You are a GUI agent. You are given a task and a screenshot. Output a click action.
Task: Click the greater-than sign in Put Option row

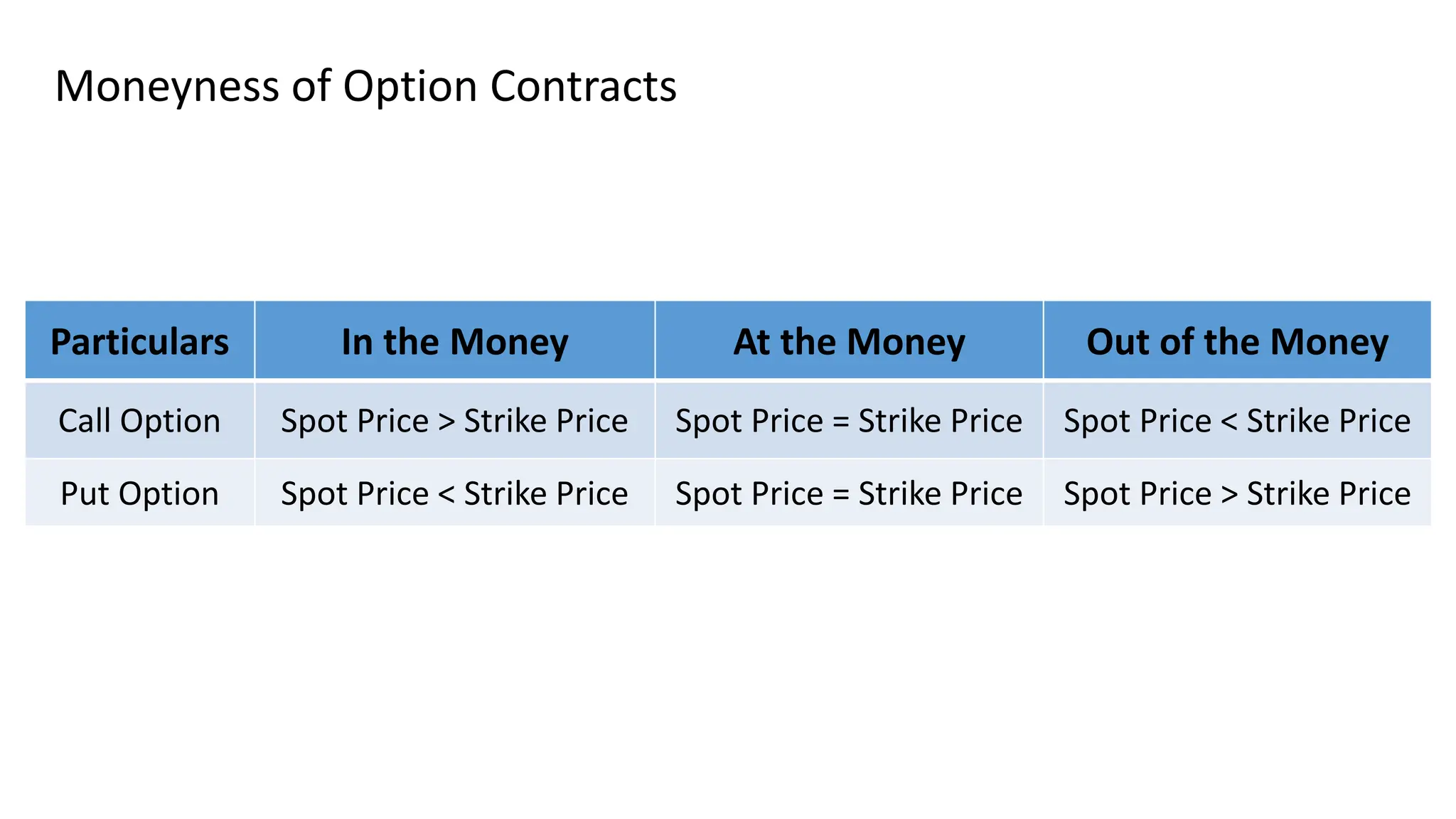tap(1229, 495)
